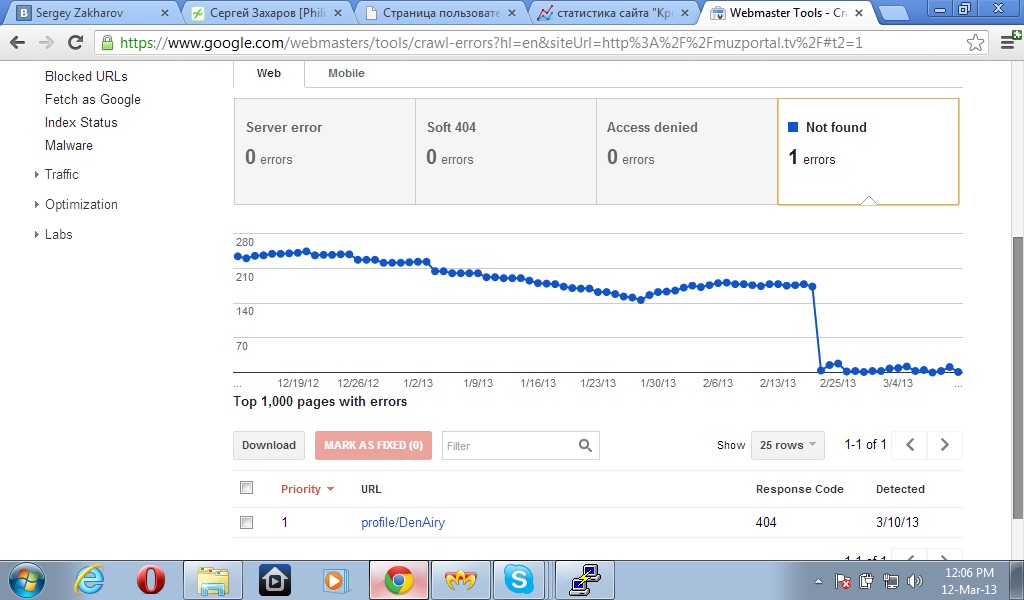Switch to Chrome in taskbar
The width and height of the screenshot is (1024, 600).
coord(398,580)
